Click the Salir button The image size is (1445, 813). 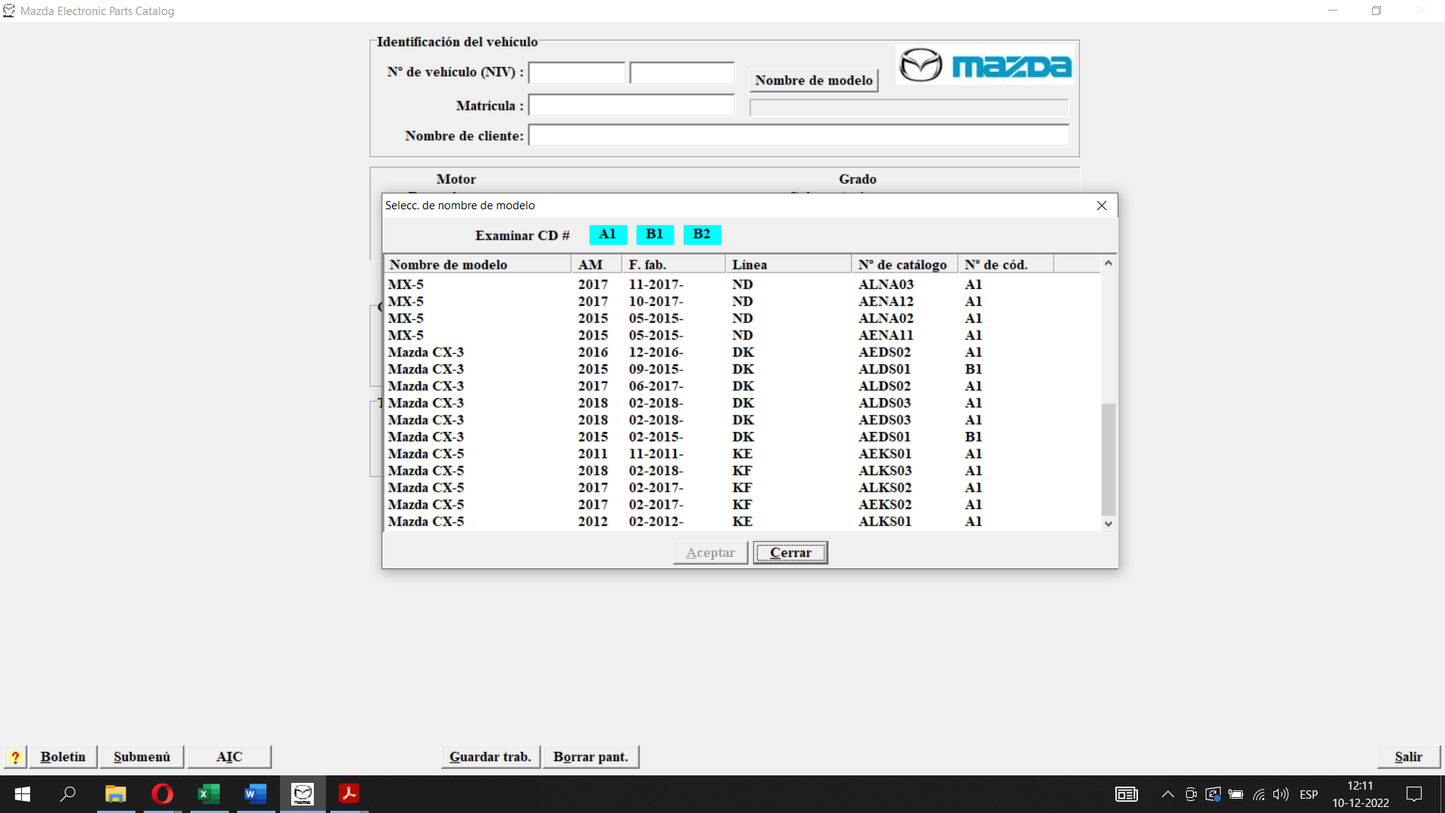(1408, 757)
